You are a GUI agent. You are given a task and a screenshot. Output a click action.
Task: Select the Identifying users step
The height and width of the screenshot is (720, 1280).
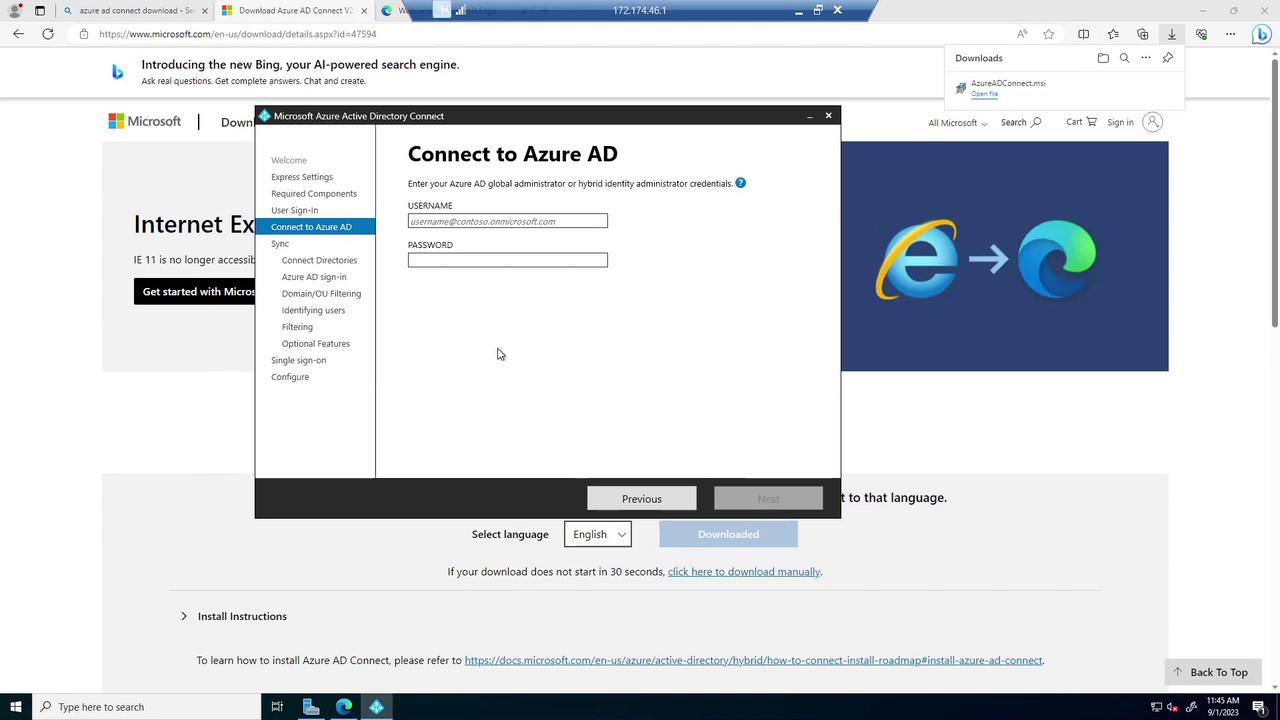point(313,310)
